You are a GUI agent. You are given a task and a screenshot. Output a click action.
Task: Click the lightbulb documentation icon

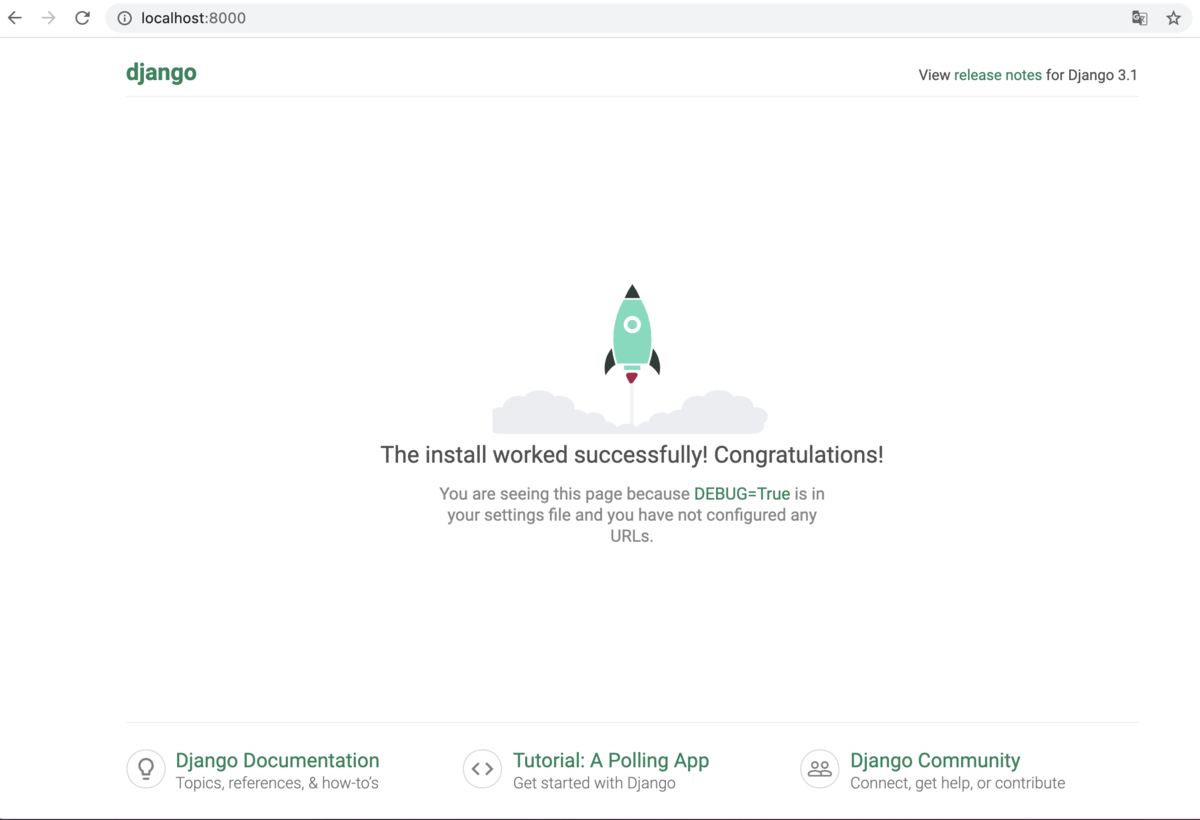tap(146, 769)
